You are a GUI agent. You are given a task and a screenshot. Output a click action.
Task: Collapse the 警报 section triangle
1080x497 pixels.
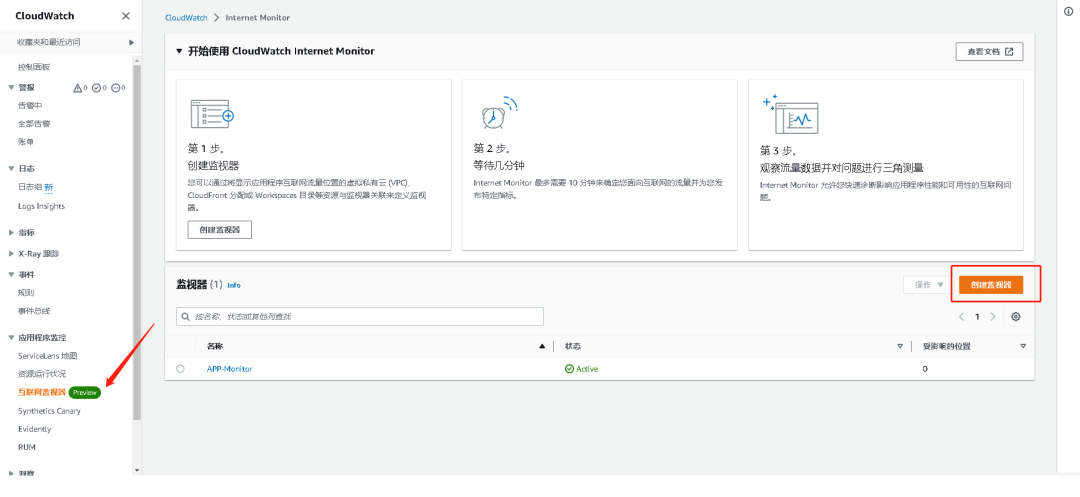[x=11, y=87]
